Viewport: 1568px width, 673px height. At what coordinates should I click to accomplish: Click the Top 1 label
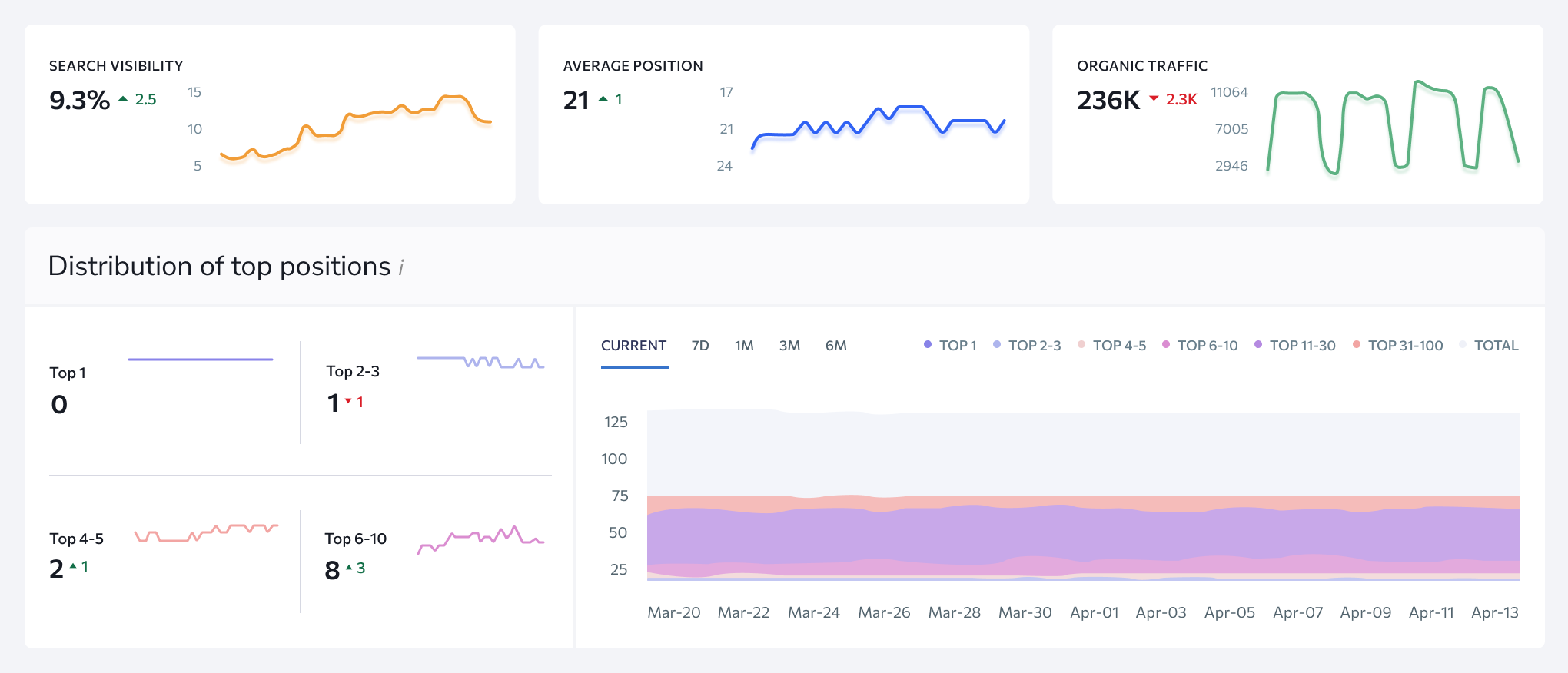(x=68, y=373)
